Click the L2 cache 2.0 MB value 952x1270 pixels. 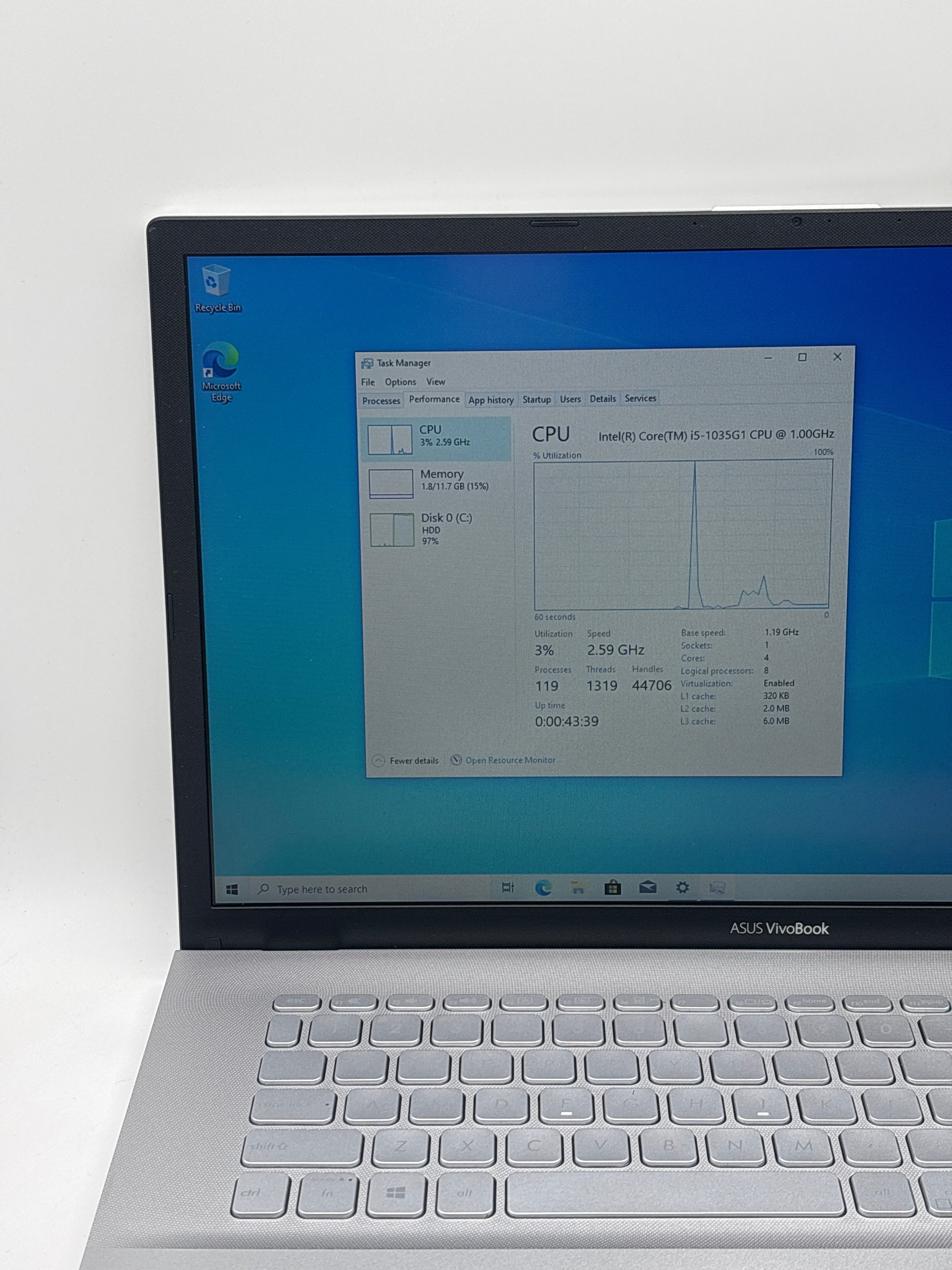776,708
